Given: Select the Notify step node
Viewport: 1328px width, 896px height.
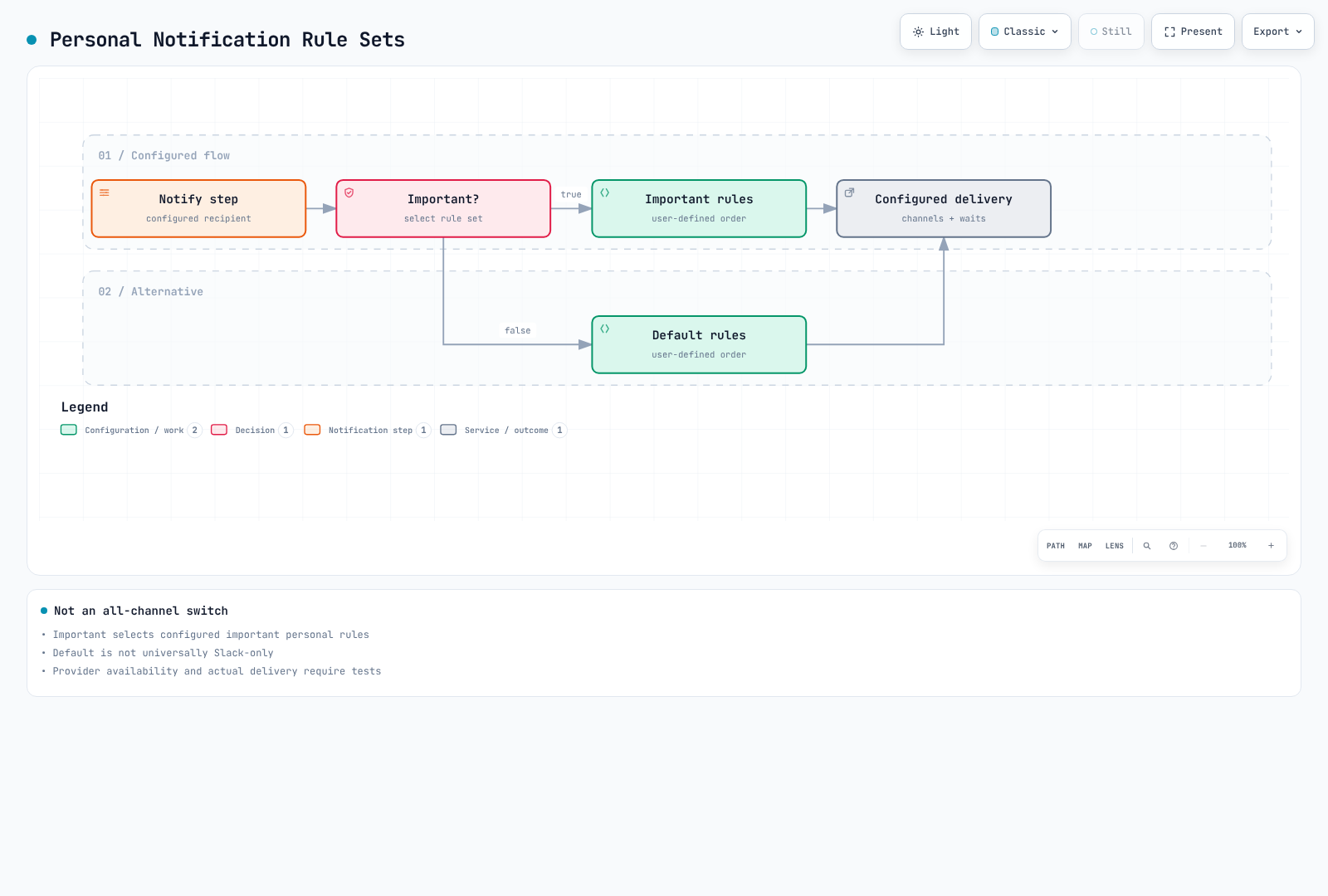Looking at the screenshot, I should click(198, 208).
